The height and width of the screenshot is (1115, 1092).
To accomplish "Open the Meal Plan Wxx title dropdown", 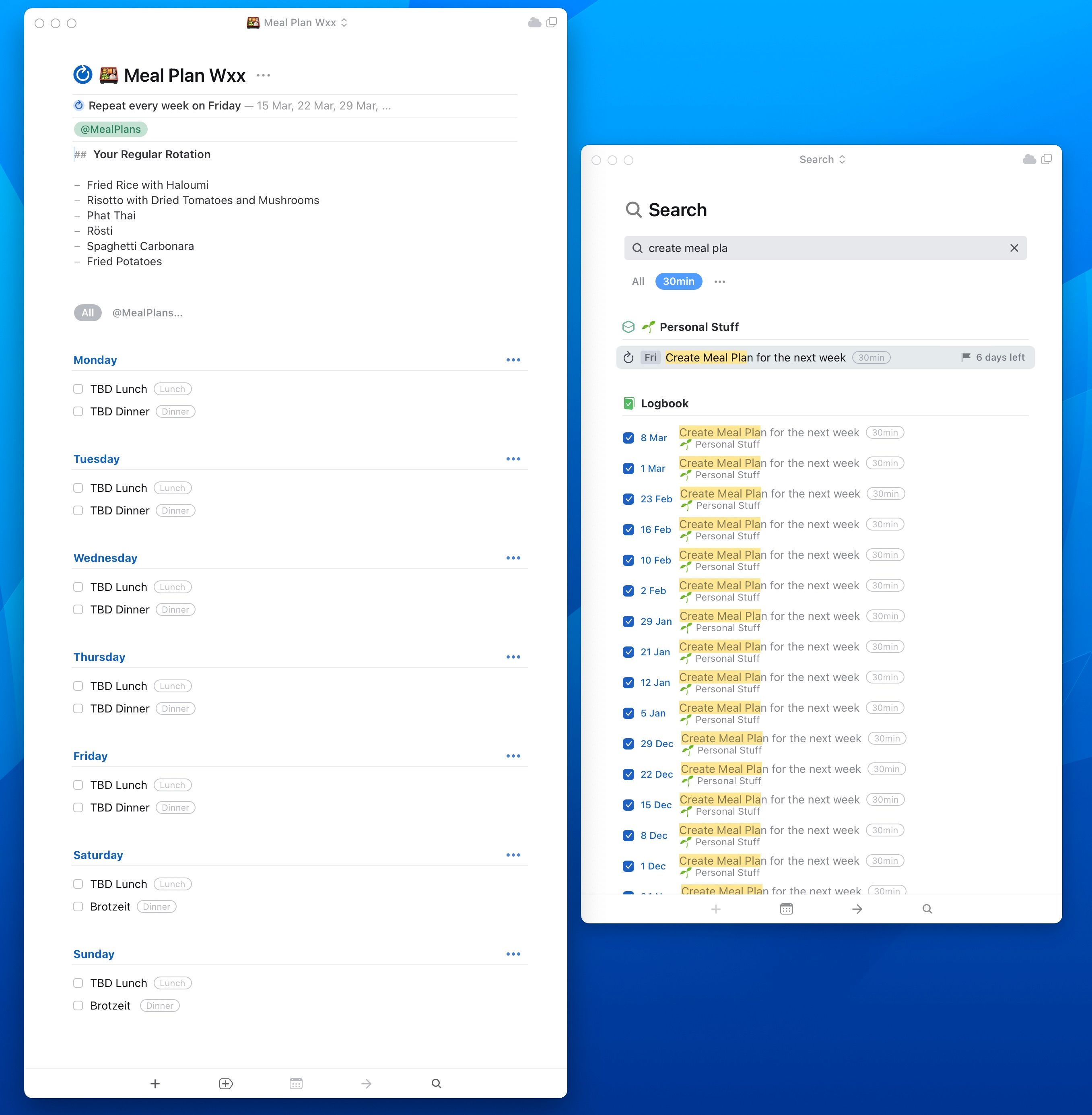I will [x=344, y=23].
